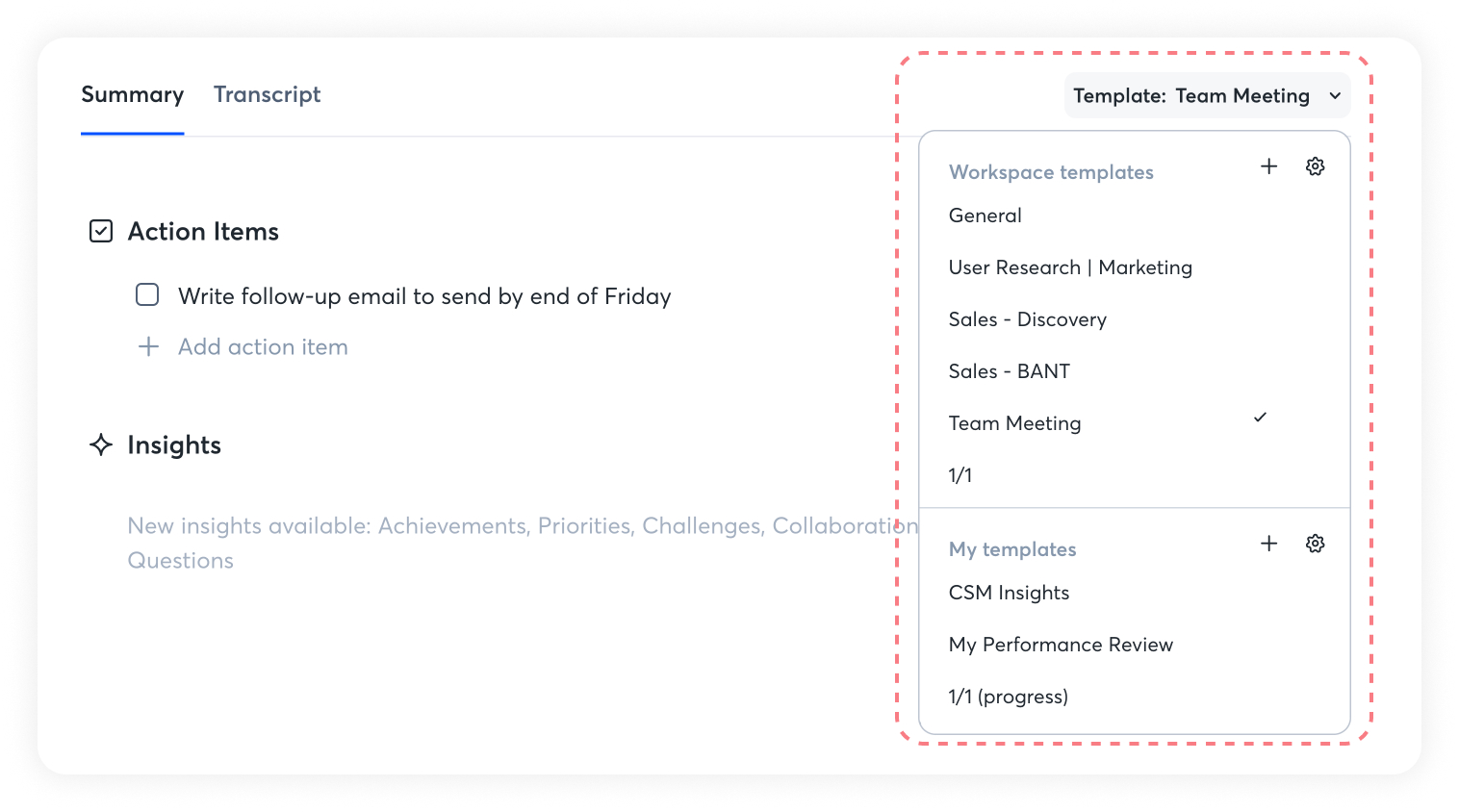Pick the Sales - Discovery template
The image size is (1459, 812).
pos(1027,319)
